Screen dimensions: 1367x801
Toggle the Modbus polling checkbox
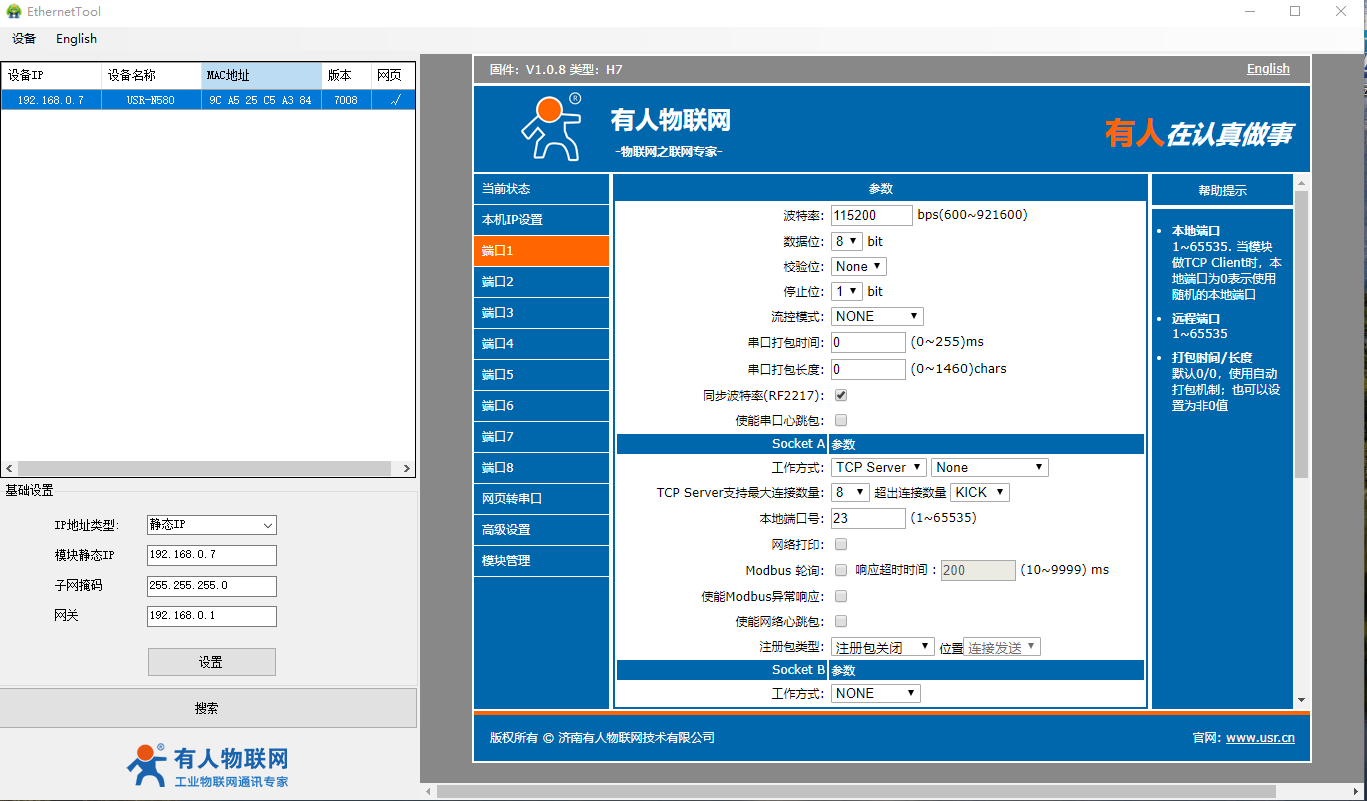point(841,570)
